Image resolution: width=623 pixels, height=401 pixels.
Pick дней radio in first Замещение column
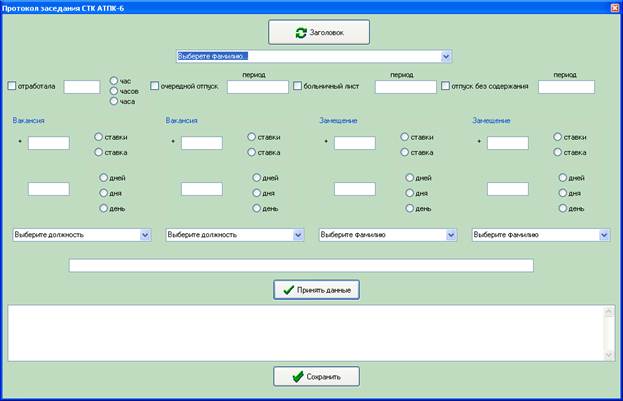(x=411, y=178)
